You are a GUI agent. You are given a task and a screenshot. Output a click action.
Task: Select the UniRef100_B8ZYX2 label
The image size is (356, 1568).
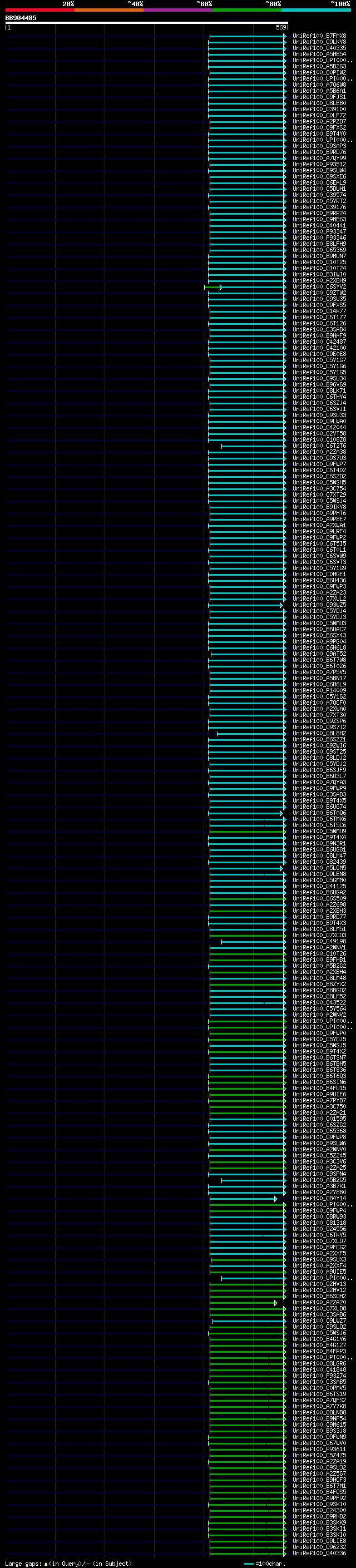pyautogui.click(x=319, y=985)
